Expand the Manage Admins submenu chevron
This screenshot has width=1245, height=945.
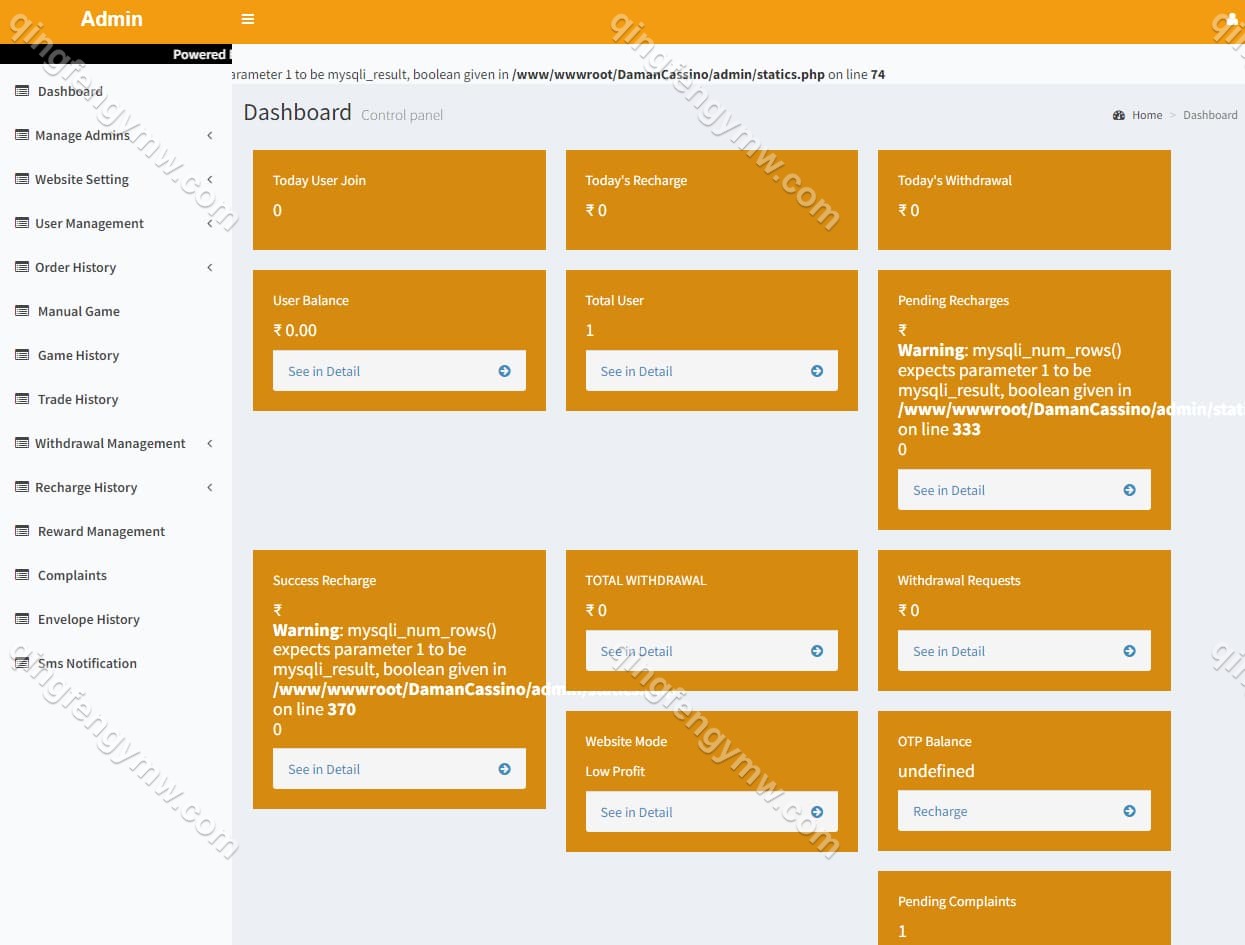210,135
